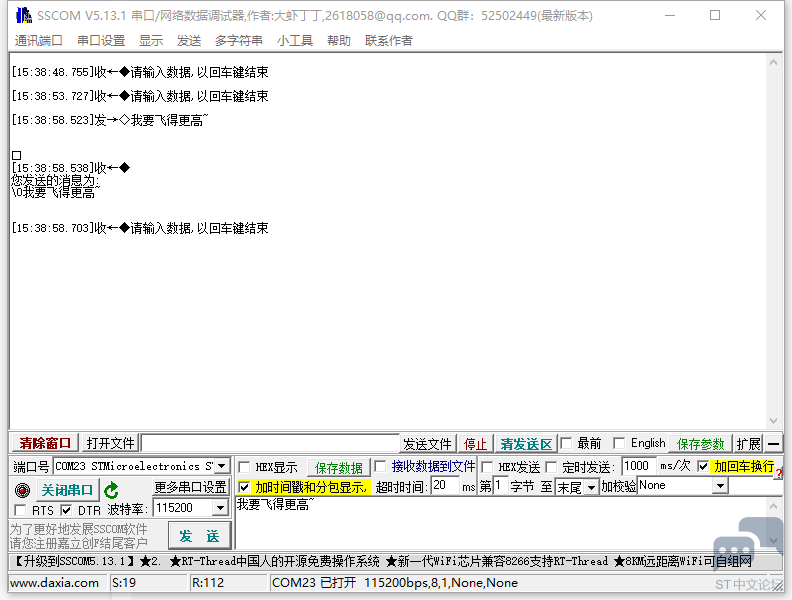The width and height of the screenshot is (792, 600).
Task: Click the SSCOM app title icon
Action: [x=24, y=15]
